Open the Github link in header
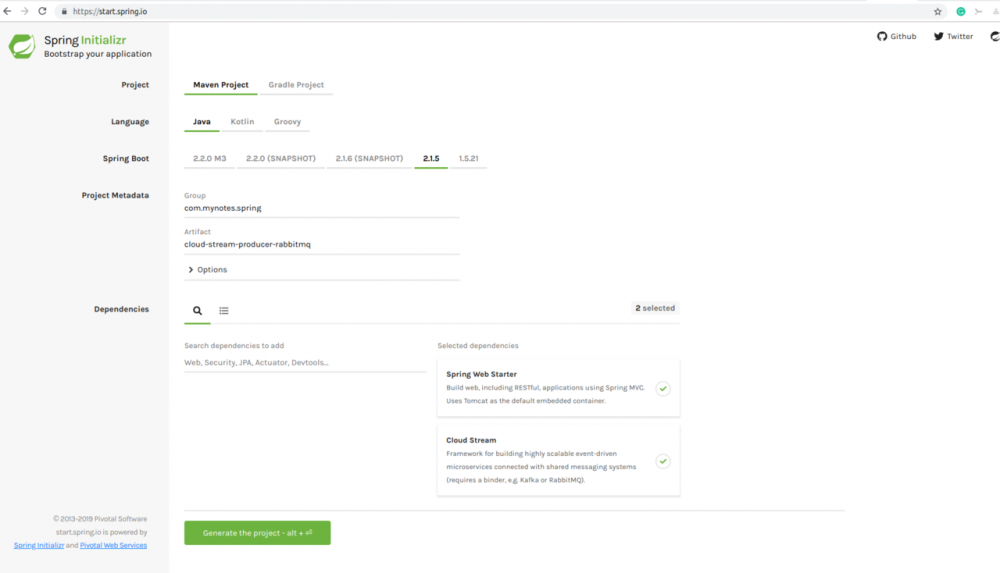 (897, 36)
